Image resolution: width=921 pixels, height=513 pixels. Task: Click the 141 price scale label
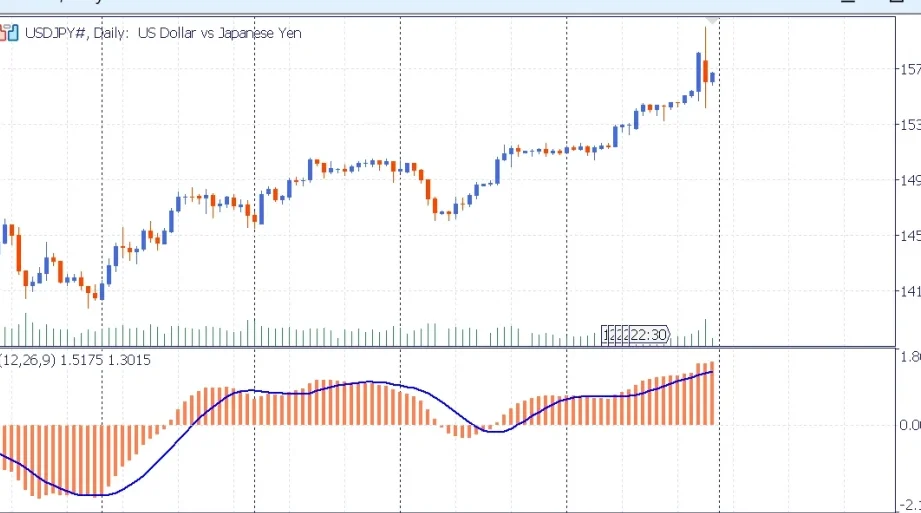tap(908, 292)
